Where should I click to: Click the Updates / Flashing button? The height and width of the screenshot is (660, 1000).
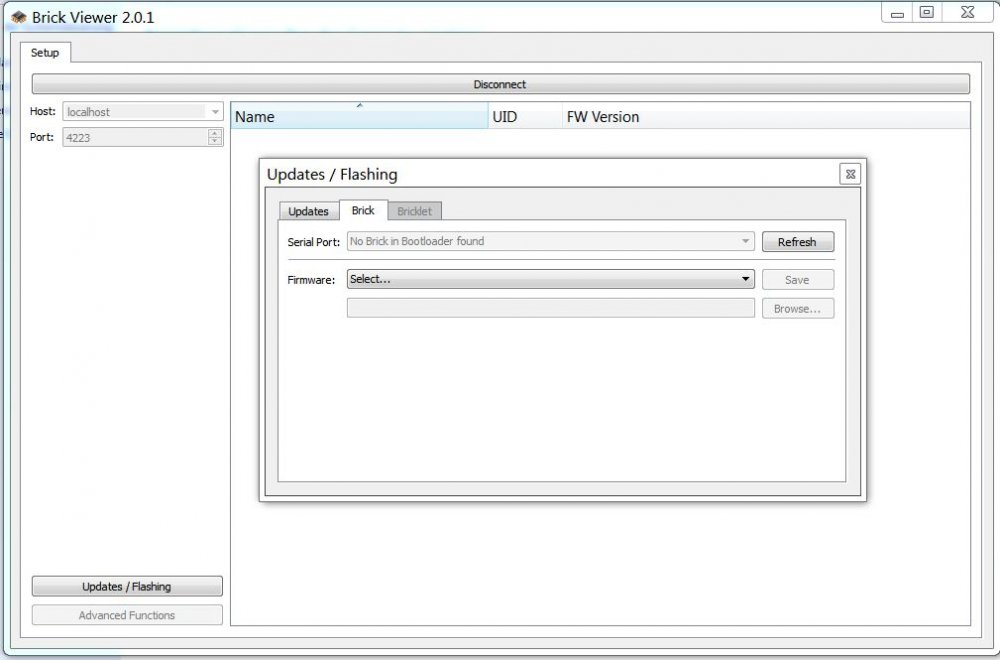pyautogui.click(x=127, y=587)
